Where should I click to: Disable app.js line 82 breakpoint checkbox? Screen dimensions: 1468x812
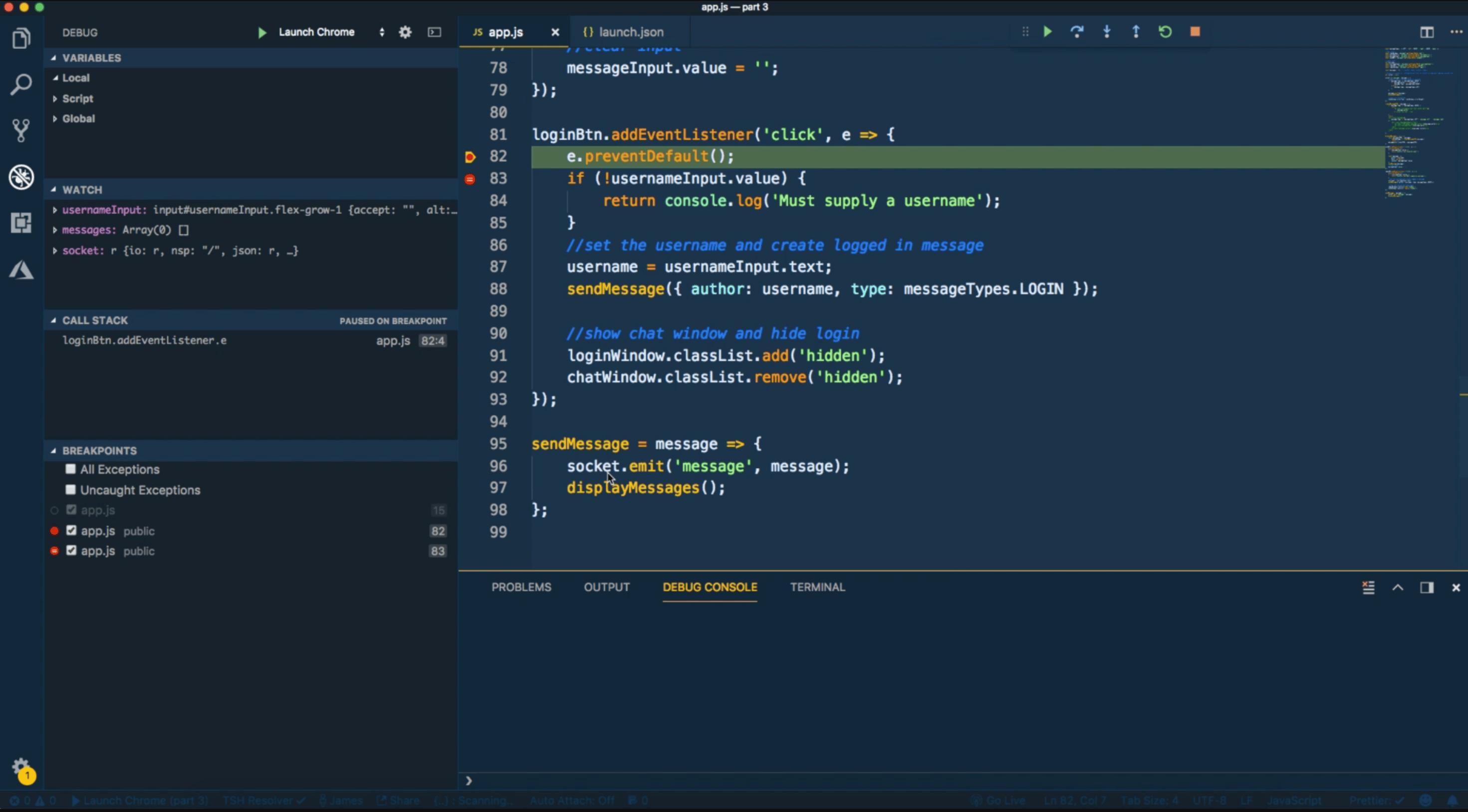point(71,531)
